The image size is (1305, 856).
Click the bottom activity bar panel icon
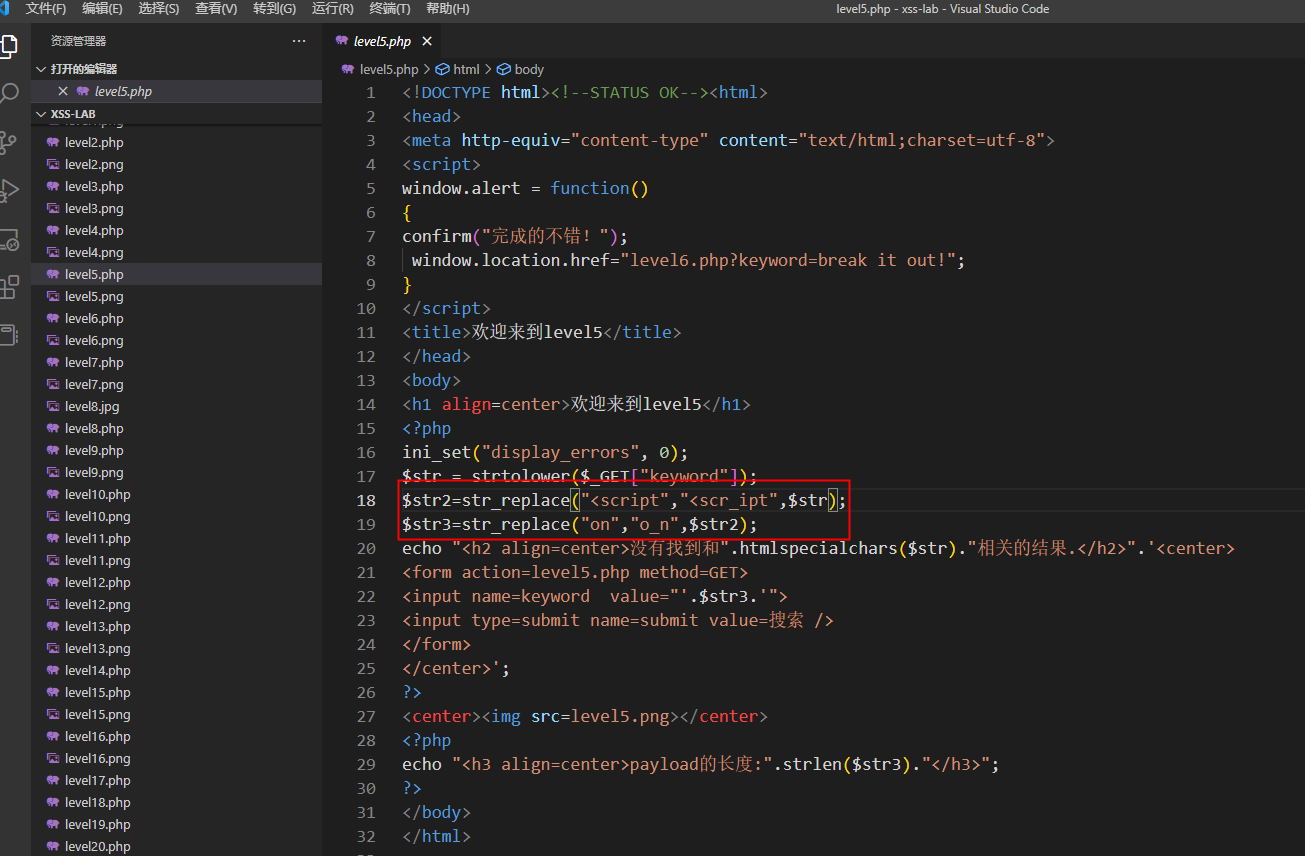pos(8,335)
